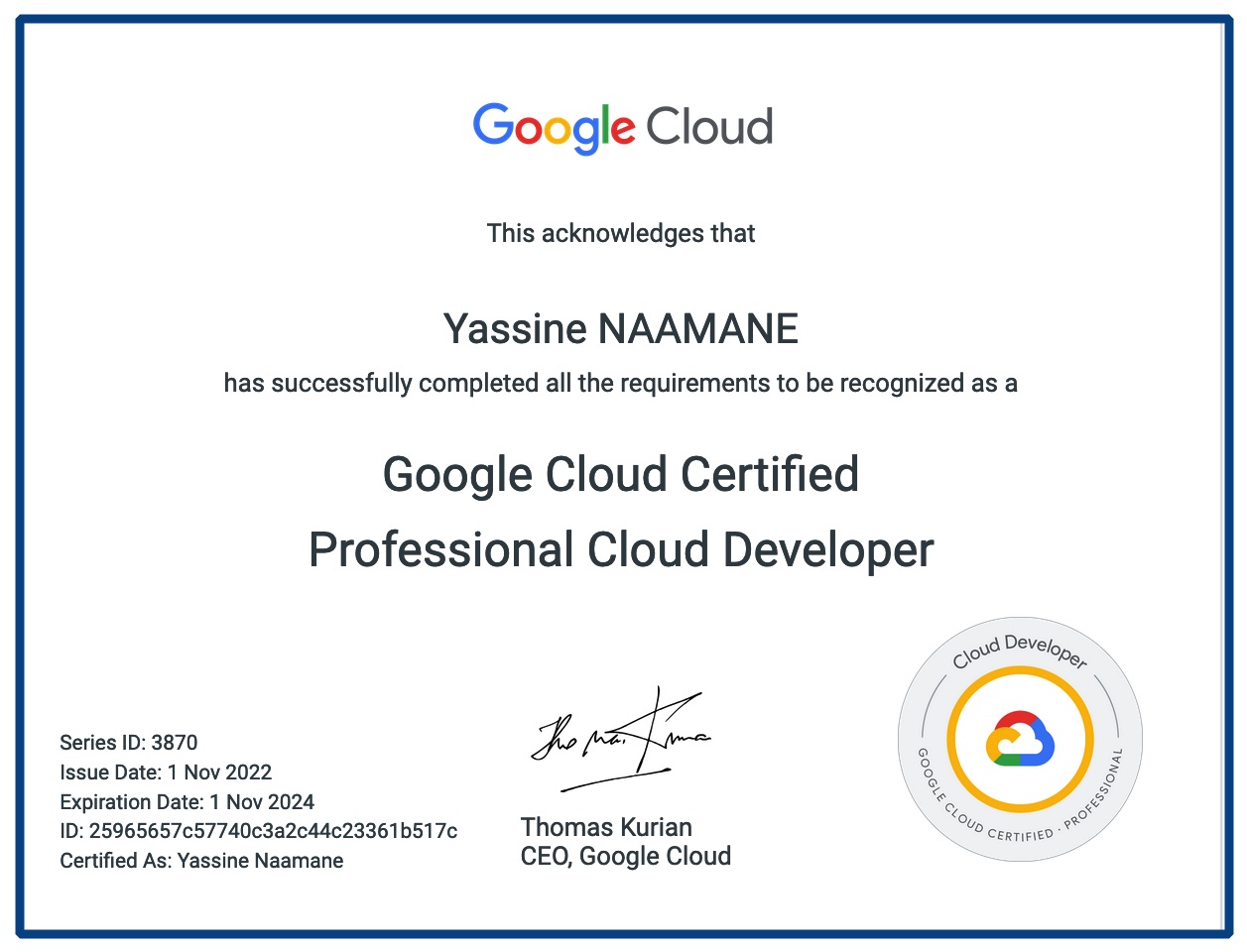Click the Google Cloud icon inside the badge
The height and width of the screenshot is (952, 1247).
[1020, 739]
